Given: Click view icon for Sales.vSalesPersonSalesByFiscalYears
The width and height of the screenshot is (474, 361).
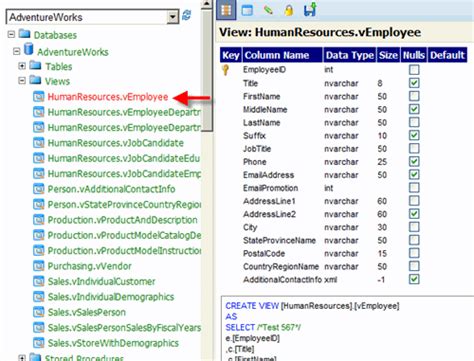Looking at the screenshot, I should (39, 328).
